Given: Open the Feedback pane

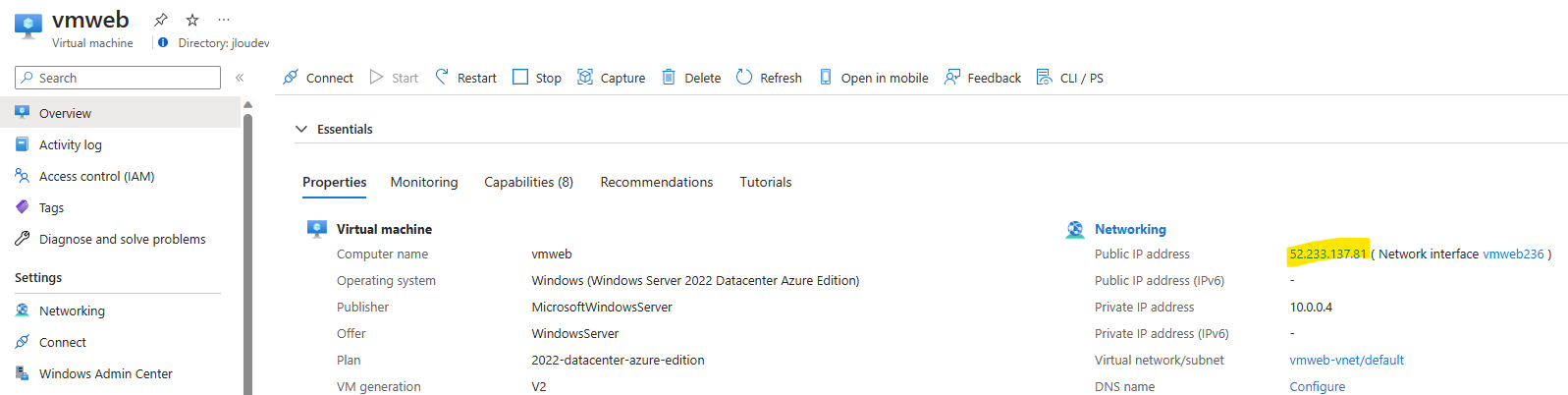Looking at the screenshot, I should [x=983, y=78].
